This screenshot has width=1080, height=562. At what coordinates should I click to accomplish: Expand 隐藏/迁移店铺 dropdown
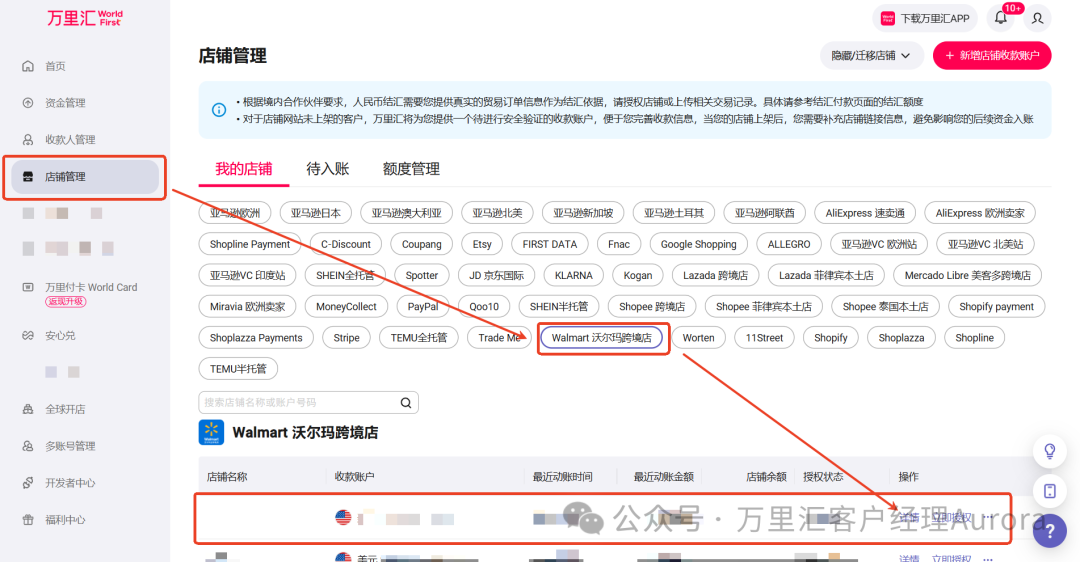(x=871, y=55)
